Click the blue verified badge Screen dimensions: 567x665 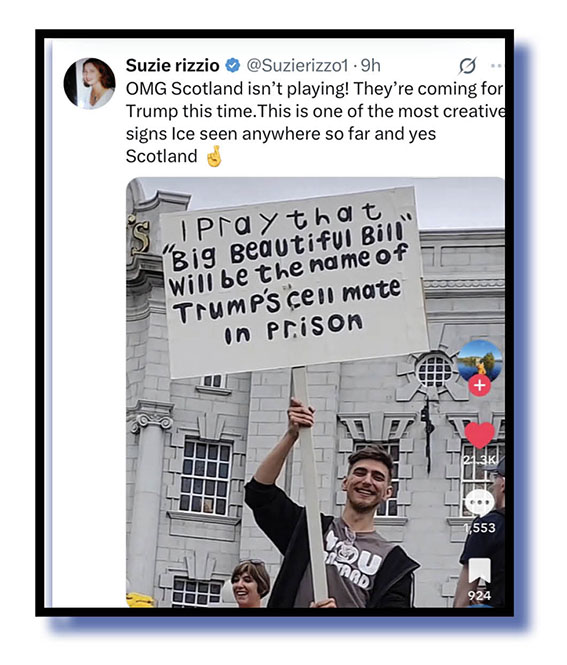[232, 65]
